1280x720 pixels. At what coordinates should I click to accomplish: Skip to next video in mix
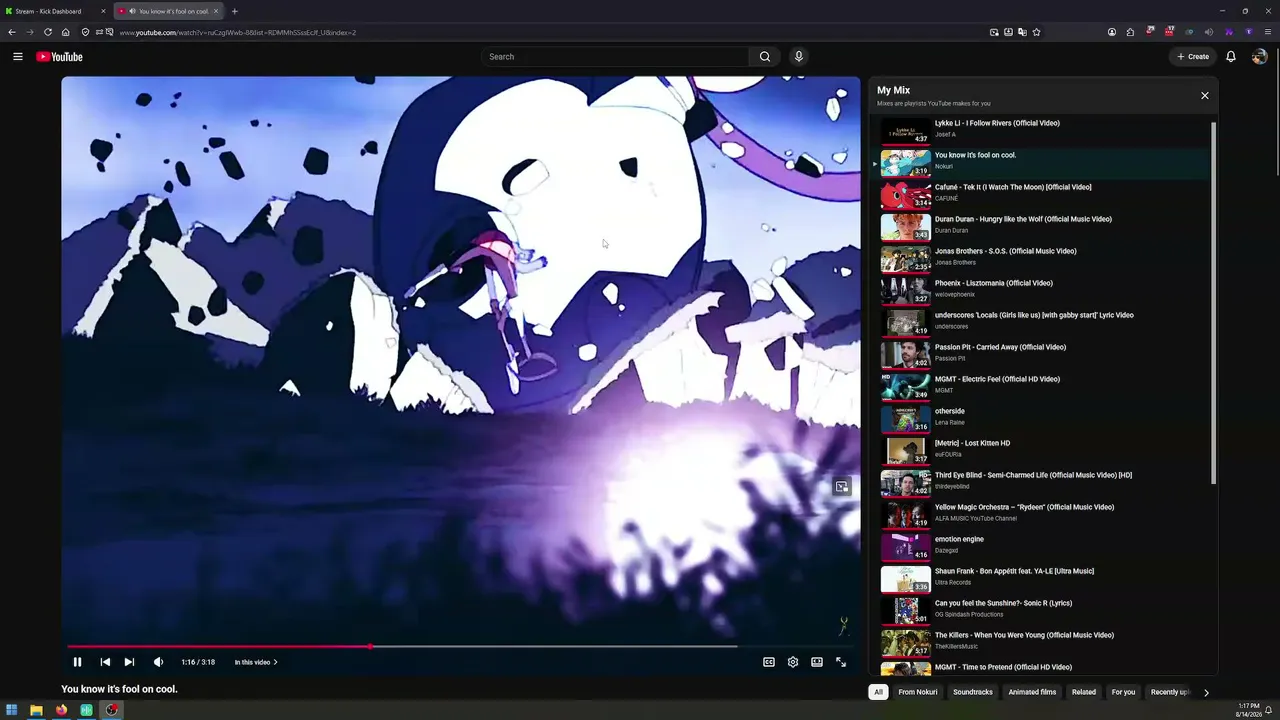point(129,662)
